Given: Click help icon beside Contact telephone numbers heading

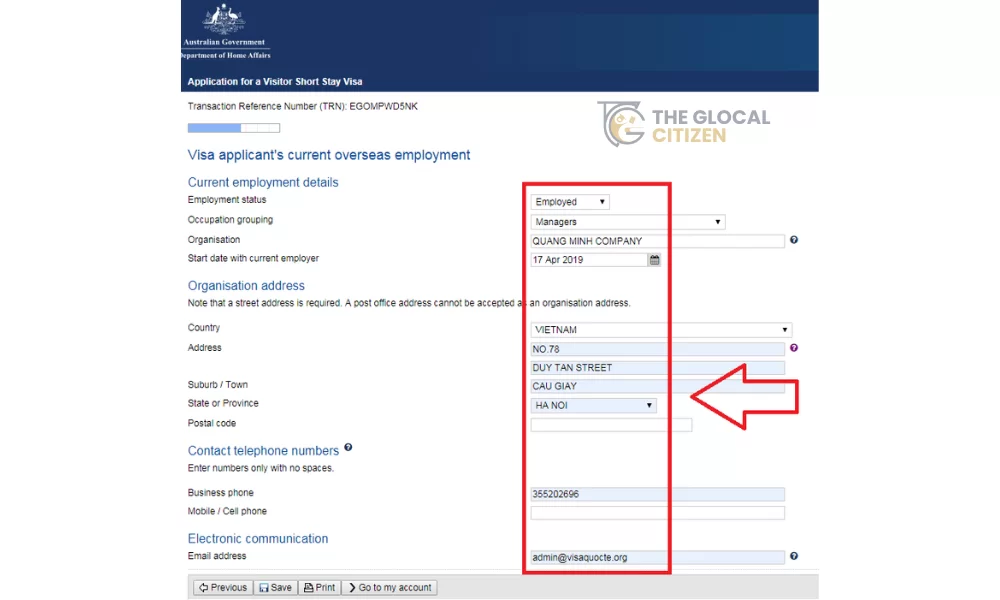Looking at the screenshot, I should tap(348, 448).
